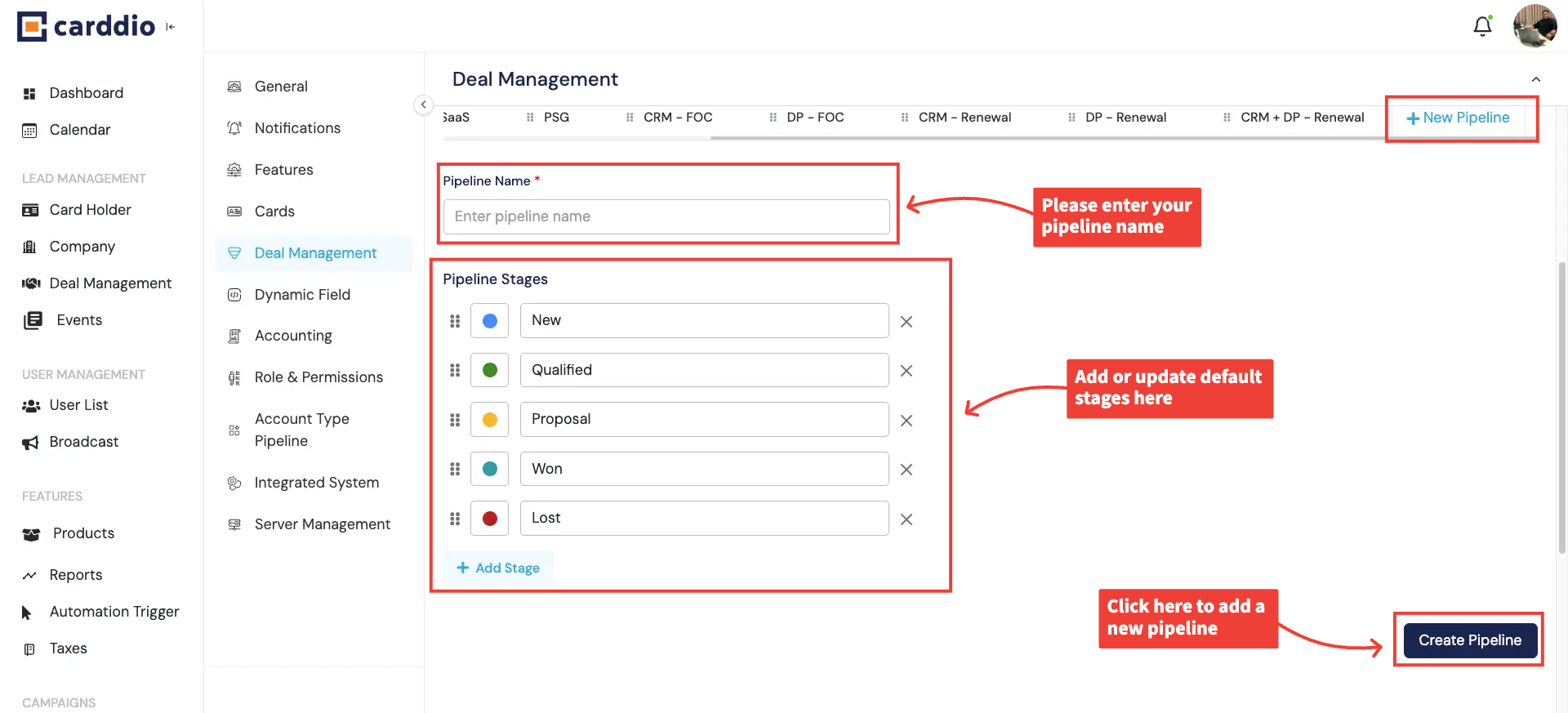Edit the Won stage name field
This screenshot has width=1568, height=713.
coord(705,469)
